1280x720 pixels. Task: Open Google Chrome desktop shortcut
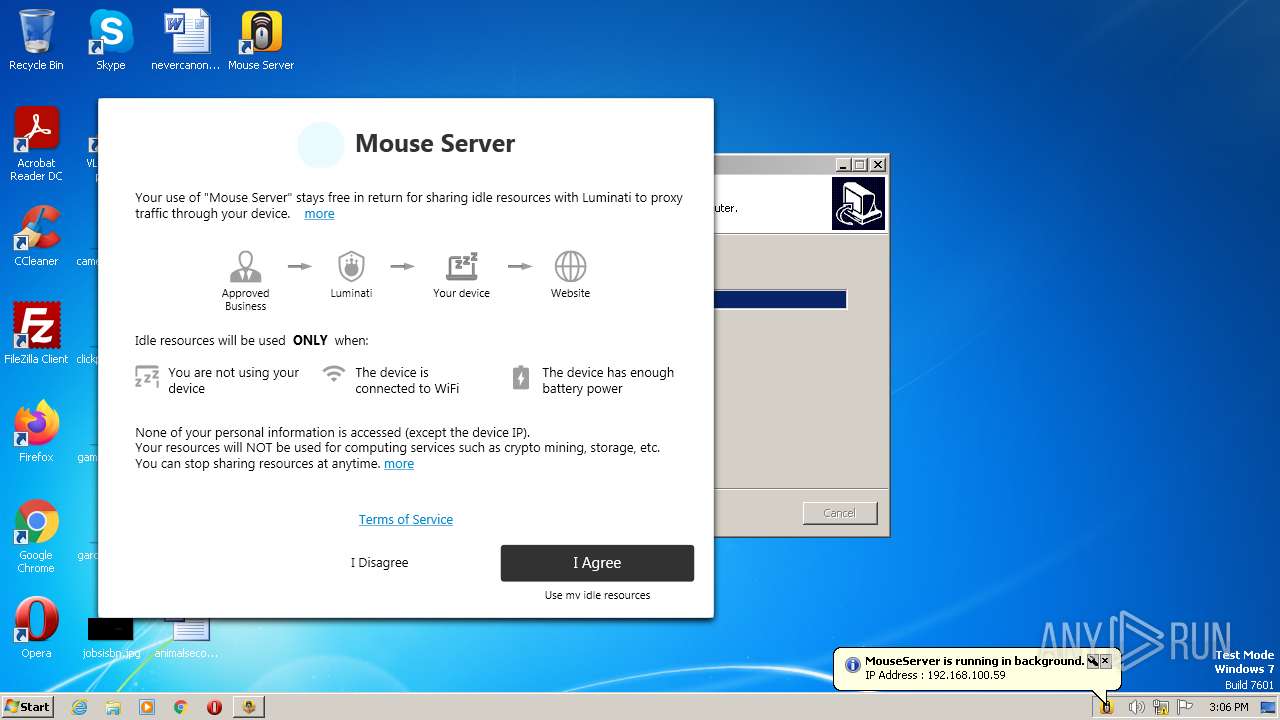(36, 536)
